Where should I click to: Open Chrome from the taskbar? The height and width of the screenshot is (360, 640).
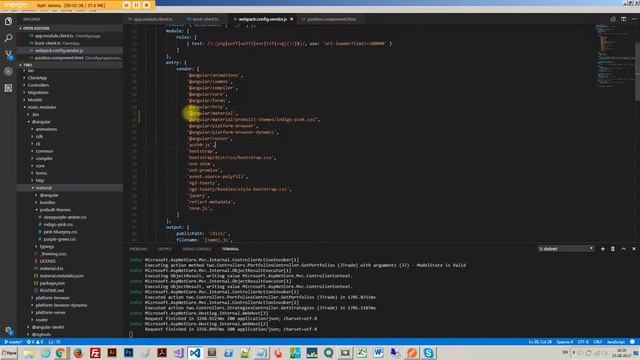pyautogui.click(x=61, y=353)
